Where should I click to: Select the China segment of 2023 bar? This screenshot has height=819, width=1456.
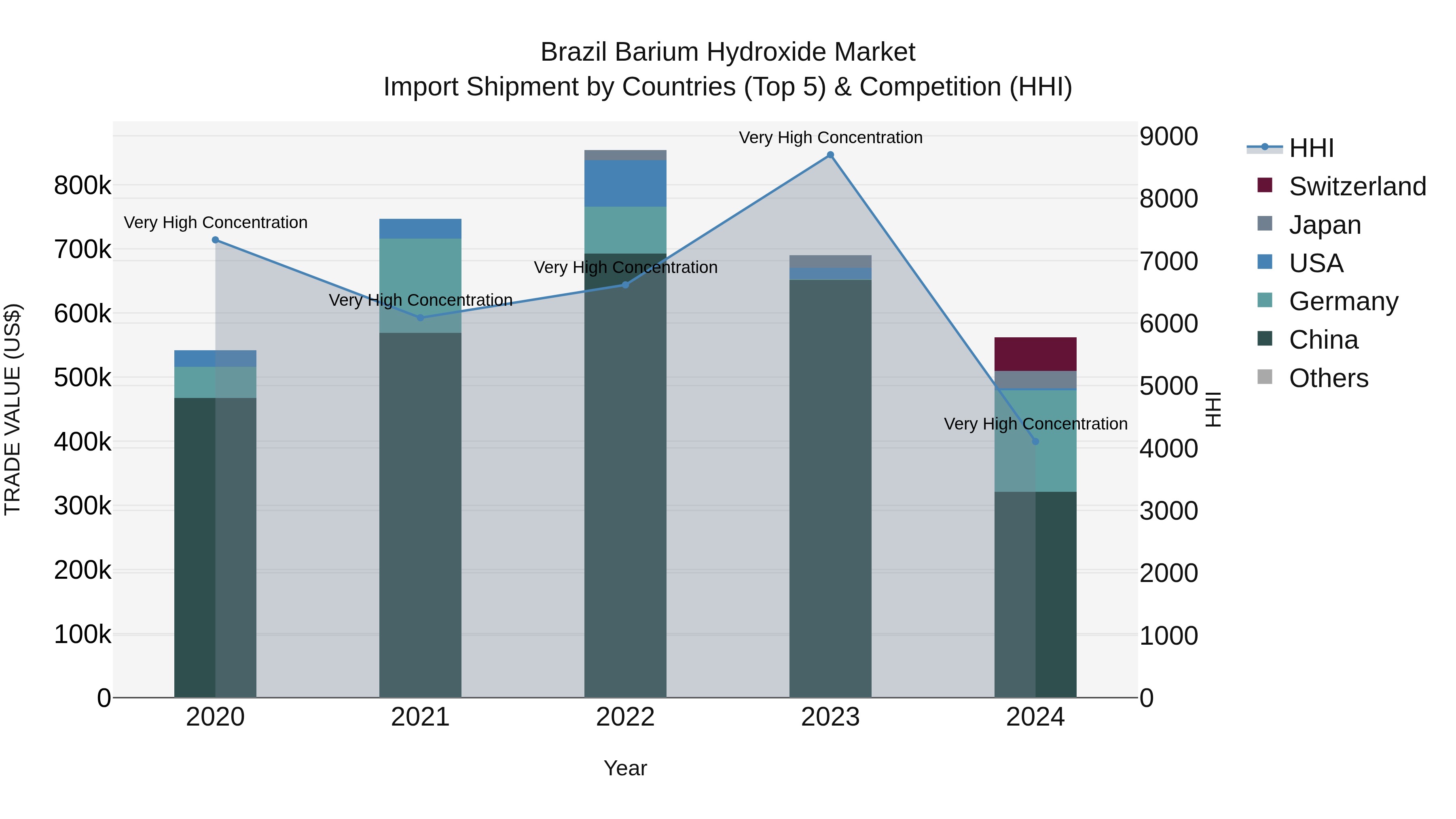pos(830,488)
